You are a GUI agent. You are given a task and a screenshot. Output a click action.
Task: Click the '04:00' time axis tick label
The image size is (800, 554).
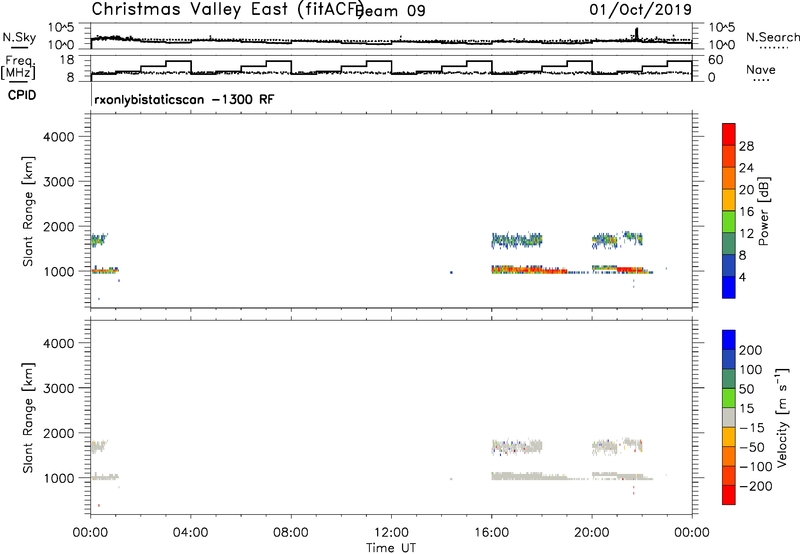click(x=191, y=533)
